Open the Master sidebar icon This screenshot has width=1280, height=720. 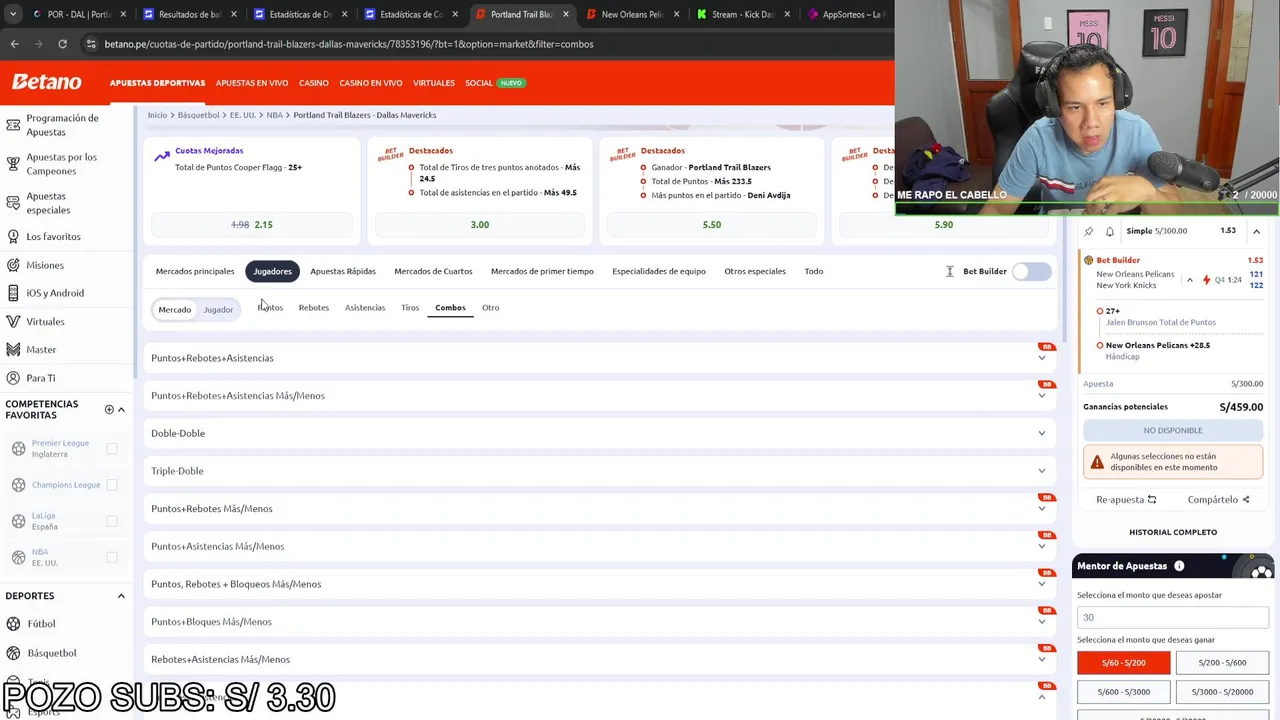coord(13,350)
